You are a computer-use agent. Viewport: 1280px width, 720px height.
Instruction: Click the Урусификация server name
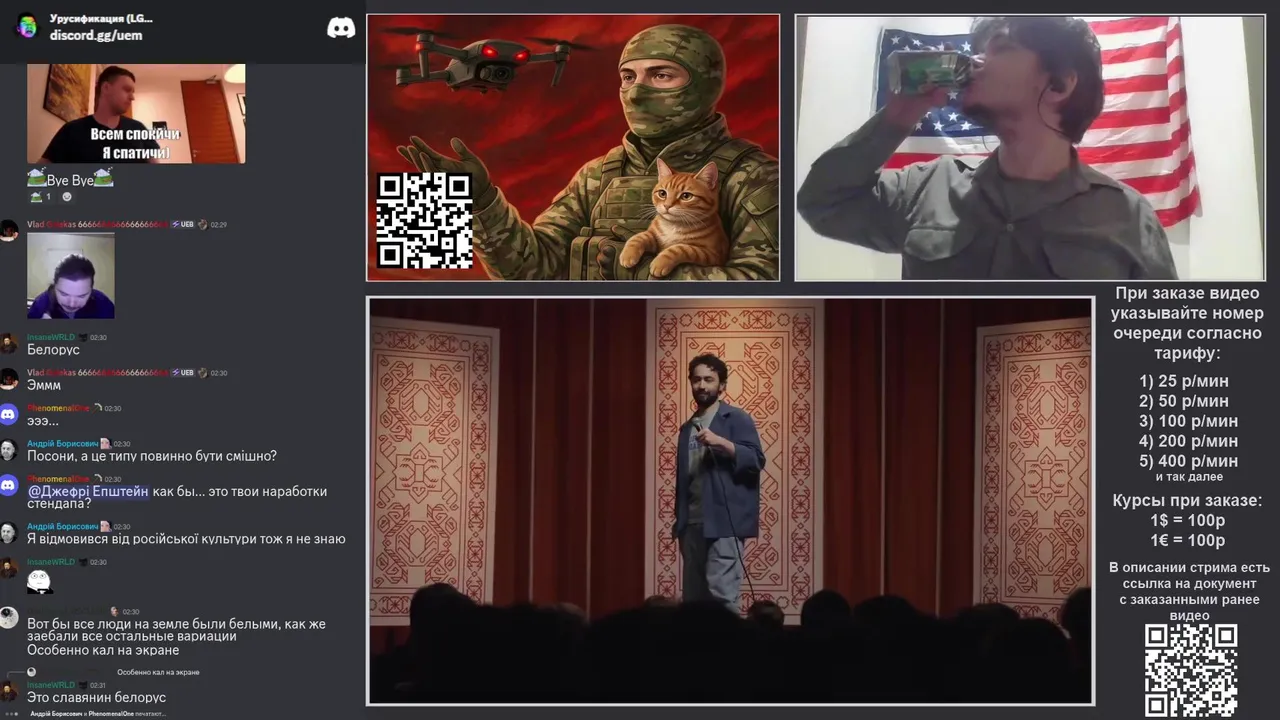101,18
